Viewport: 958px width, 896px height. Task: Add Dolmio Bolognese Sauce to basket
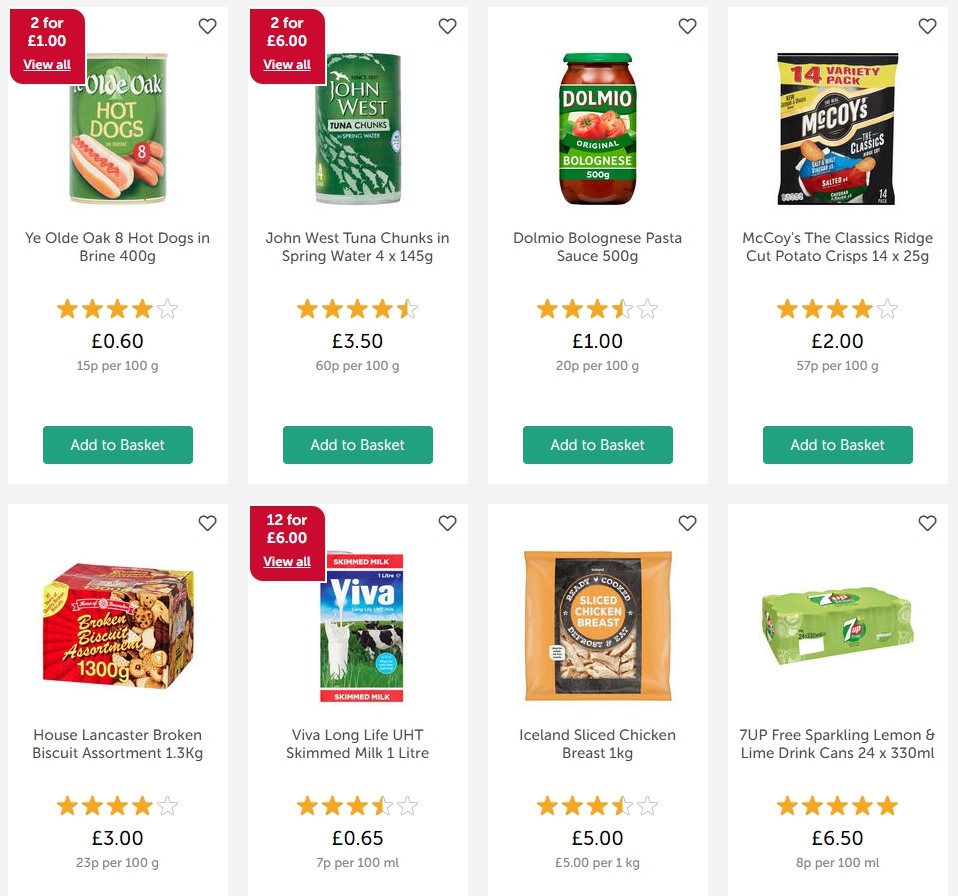coord(598,445)
